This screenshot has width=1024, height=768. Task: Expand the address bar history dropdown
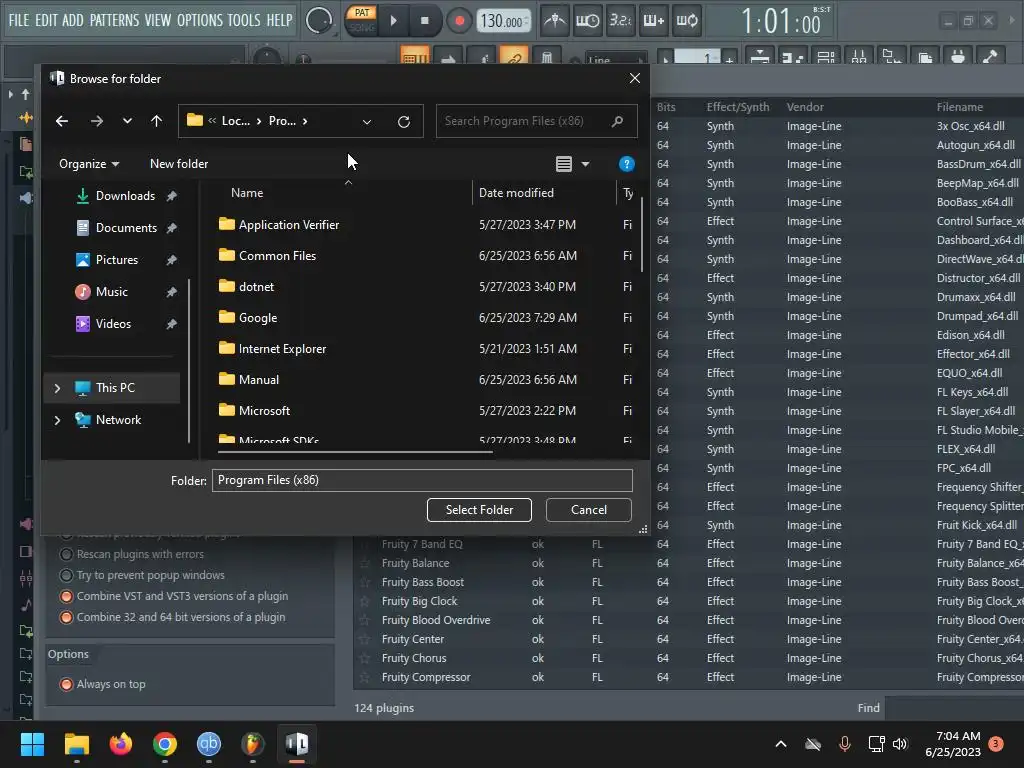pos(367,121)
